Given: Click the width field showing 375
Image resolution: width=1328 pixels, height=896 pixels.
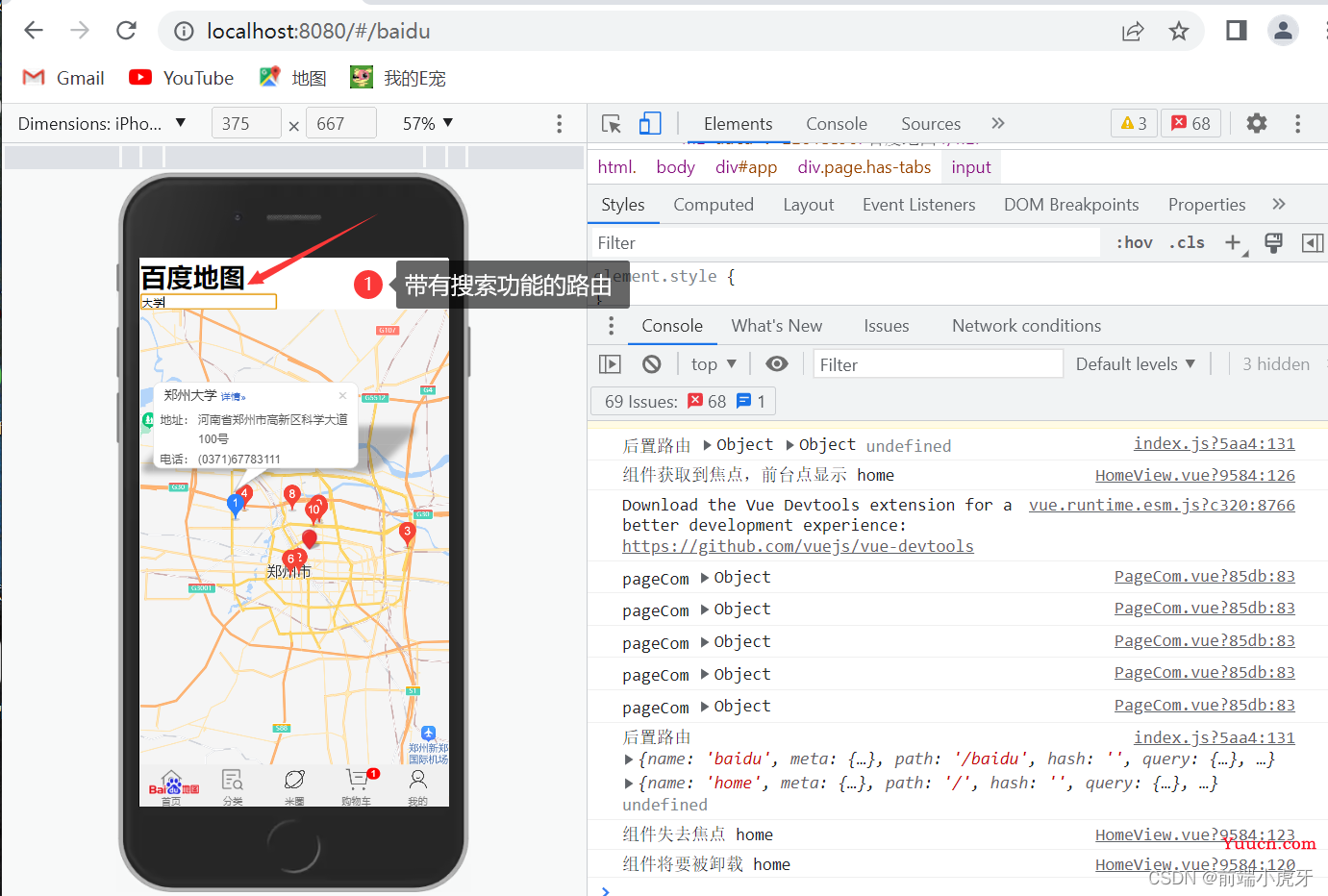Looking at the screenshot, I should tap(246, 123).
